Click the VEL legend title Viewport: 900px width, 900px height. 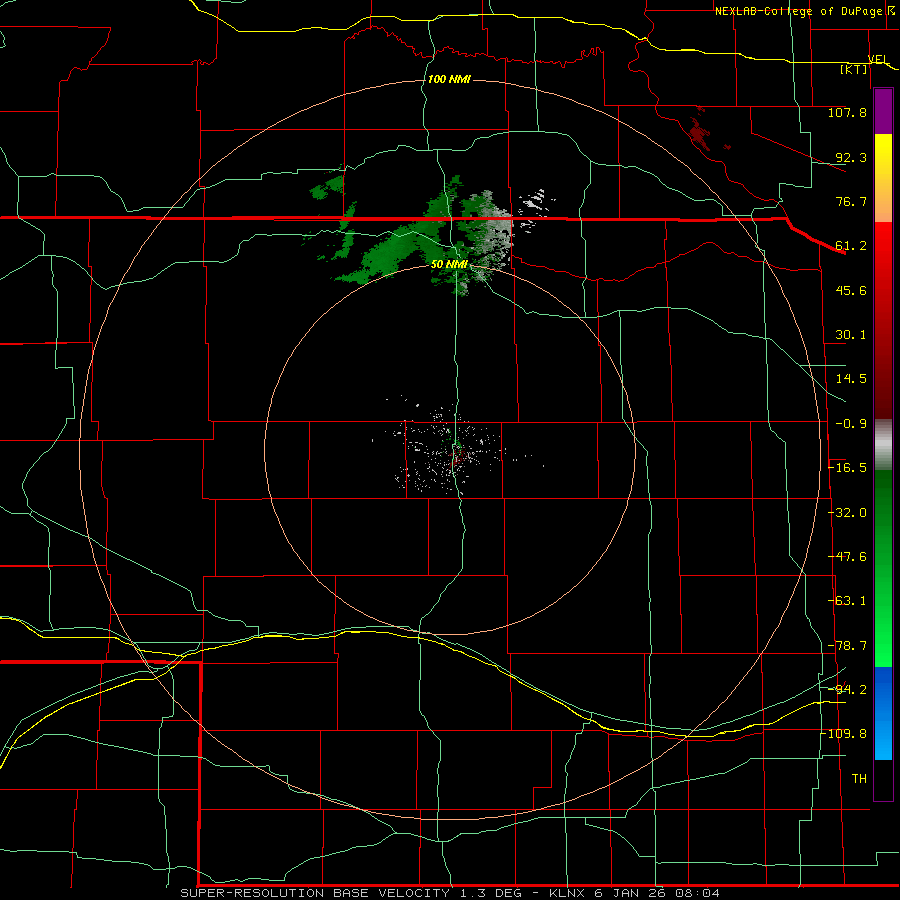point(878,59)
